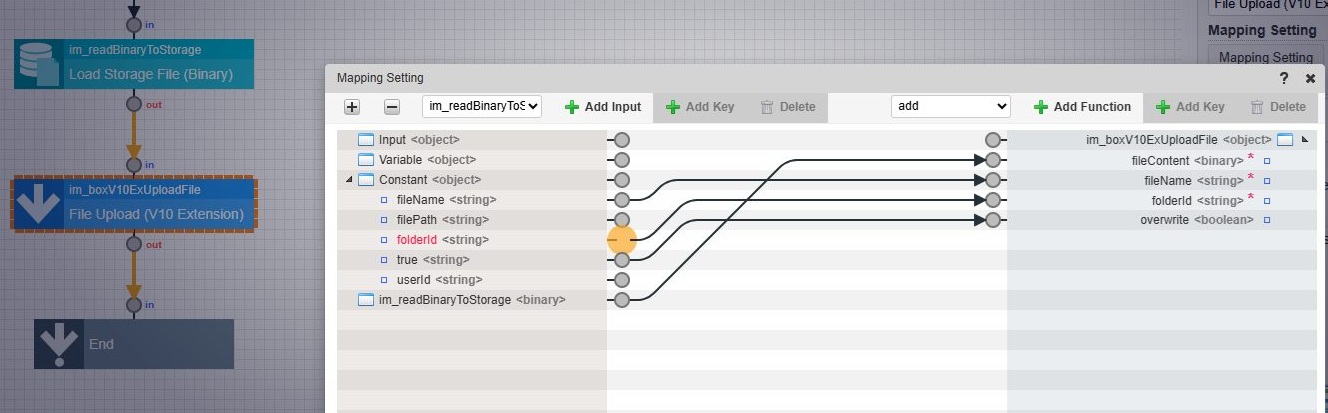Click the help question mark icon
Image resolution: width=1328 pixels, height=413 pixels.
click(1284, 78)
